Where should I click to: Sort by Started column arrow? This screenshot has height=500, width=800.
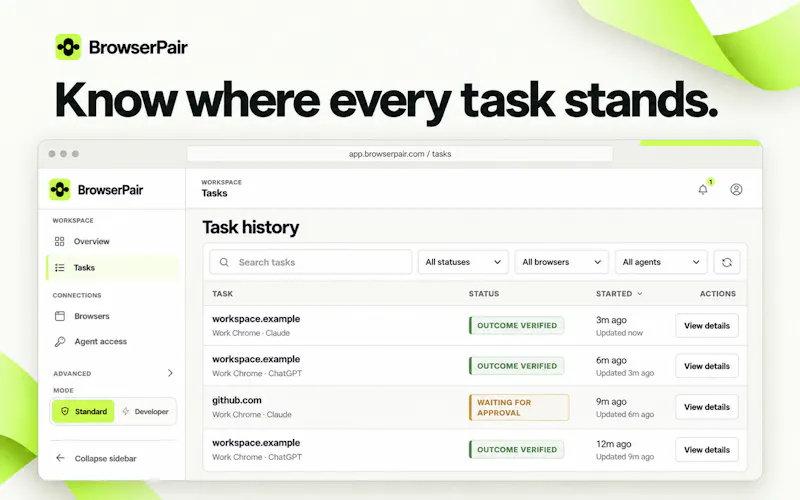(x=640, y=294)
